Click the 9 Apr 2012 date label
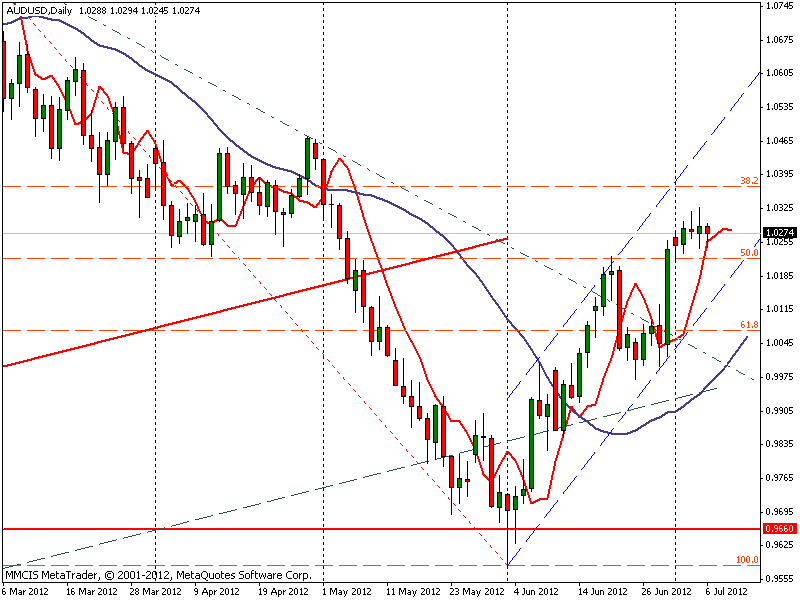800x600 pixels. [x=218, y=591]
